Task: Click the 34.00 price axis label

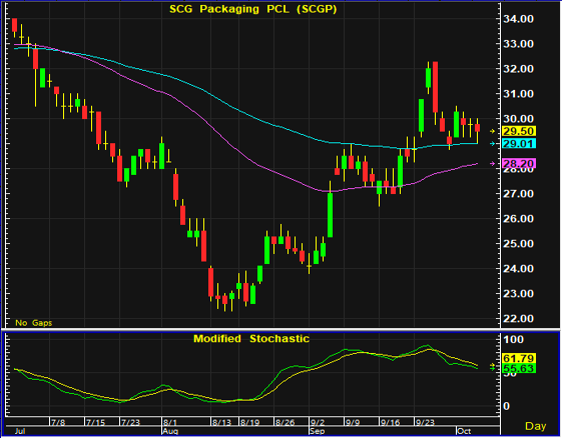Action: (518, 19)
